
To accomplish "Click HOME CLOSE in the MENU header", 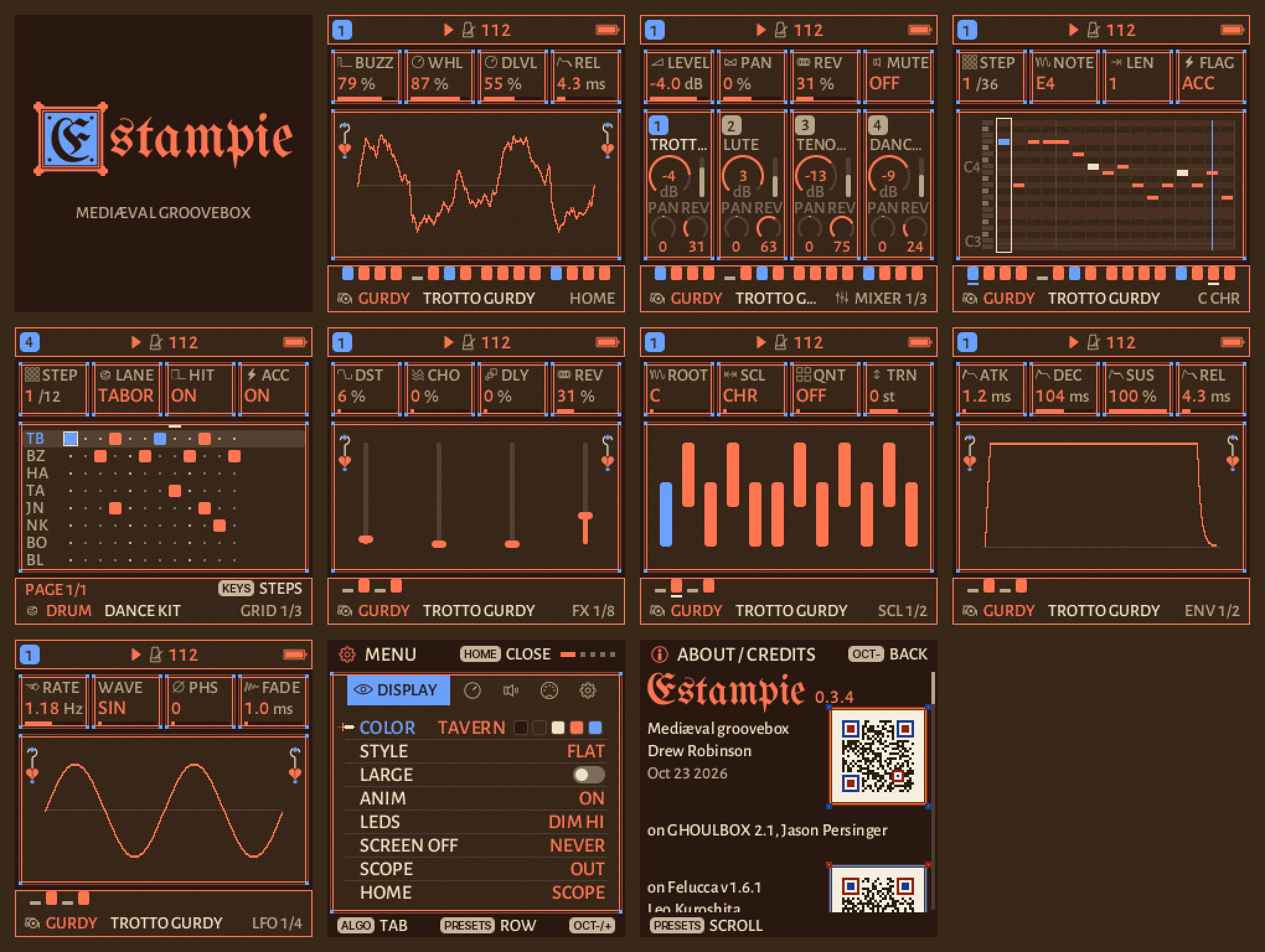I will click(505, 654).
